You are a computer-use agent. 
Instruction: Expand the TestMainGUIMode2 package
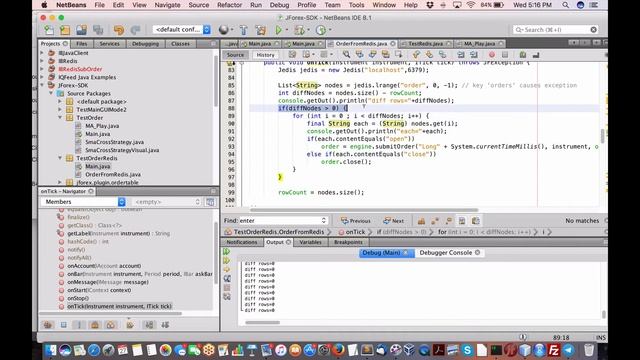[x=60, y=109]
